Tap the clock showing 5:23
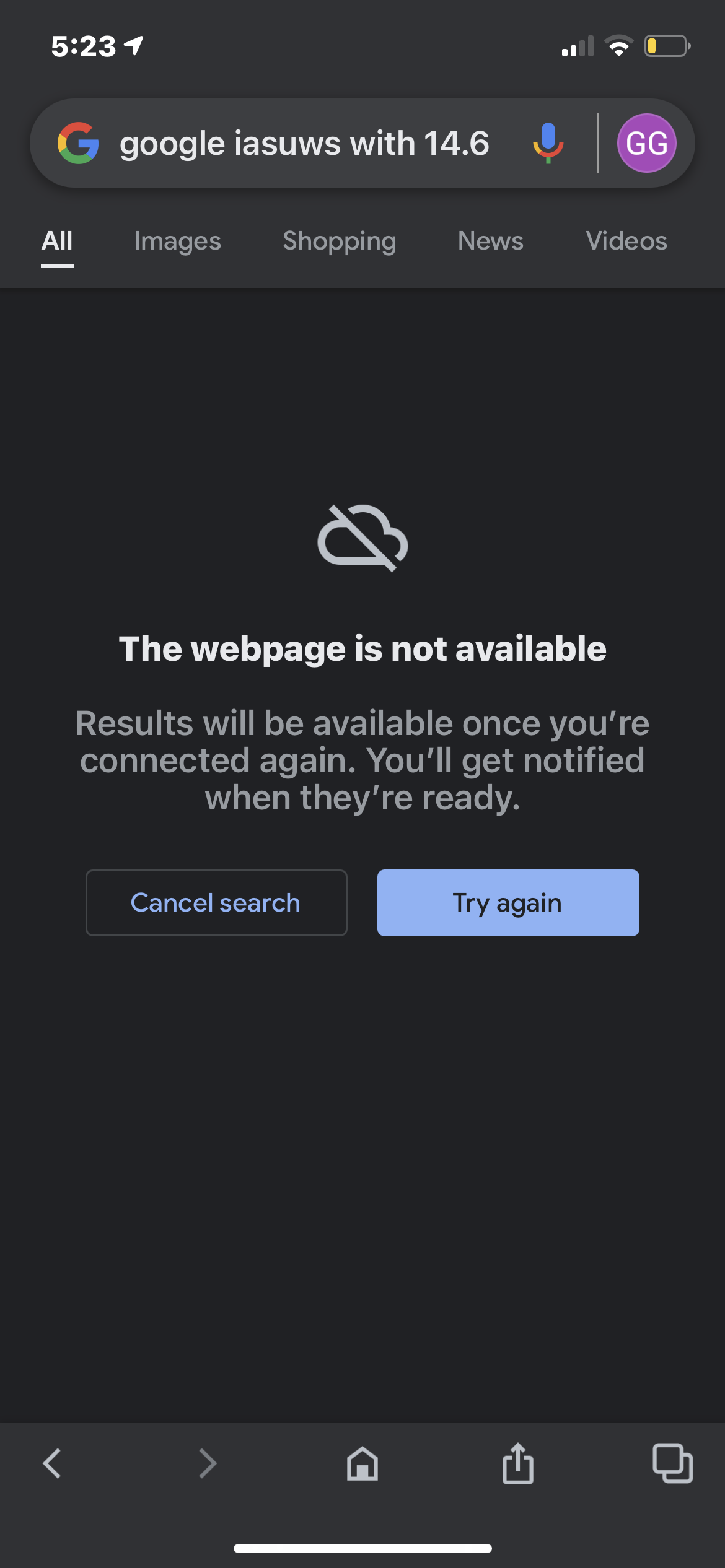The width and height of the screenshot is (725, 1568). pyautogui.click(x=83, y=46)
